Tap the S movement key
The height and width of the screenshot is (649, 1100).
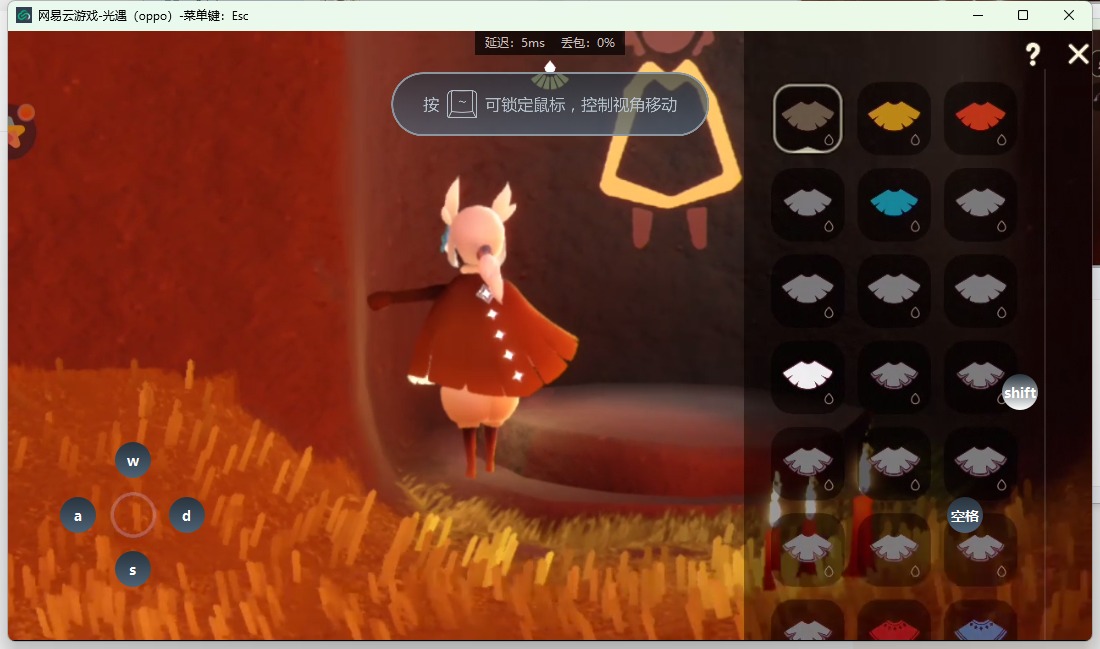click(133, 570)
